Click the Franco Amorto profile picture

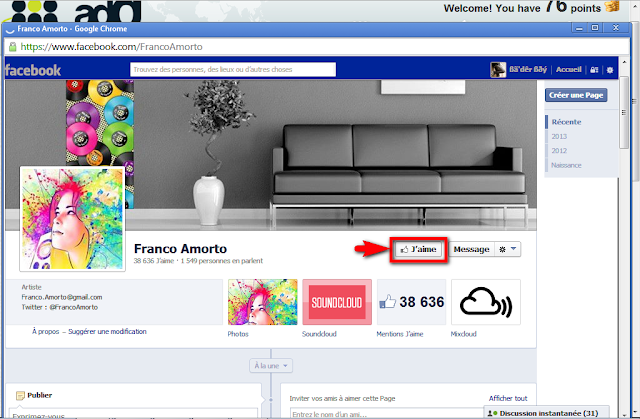pos(71,218)
